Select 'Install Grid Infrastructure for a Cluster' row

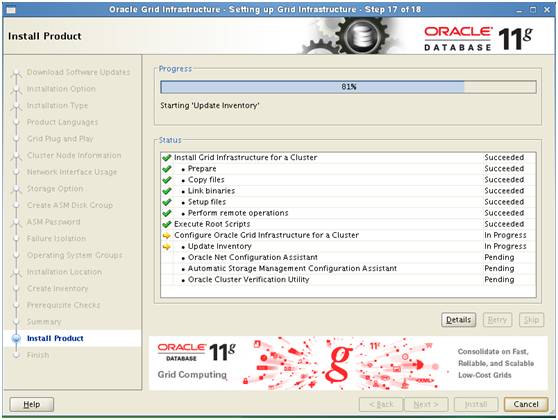[x=348, y=157]
